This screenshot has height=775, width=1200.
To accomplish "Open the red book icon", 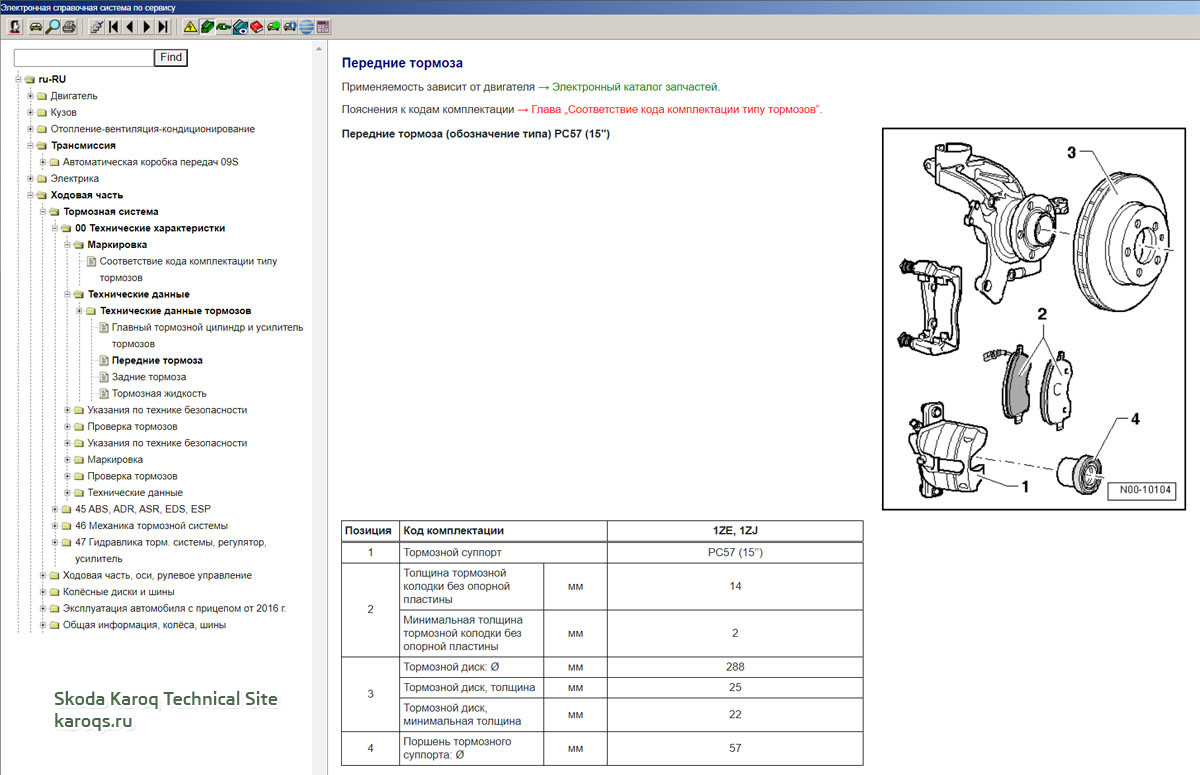I will pos(256,27).
